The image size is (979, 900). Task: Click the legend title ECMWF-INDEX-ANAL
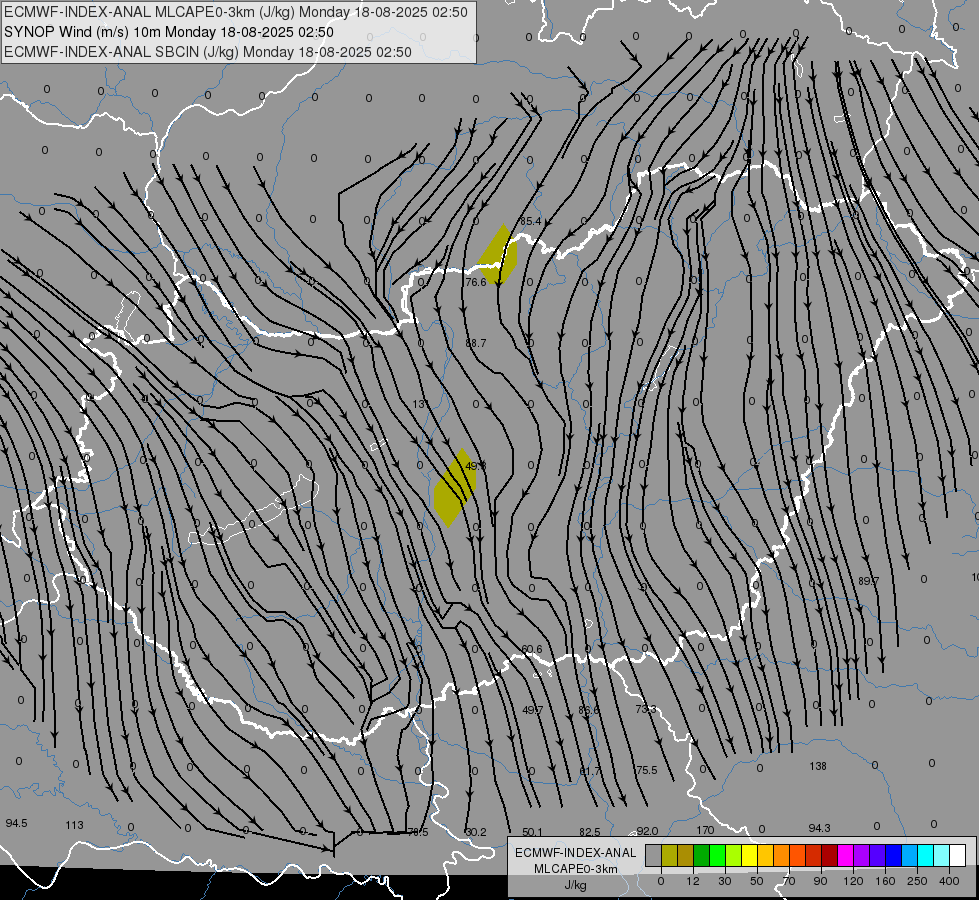coord(576,853)
